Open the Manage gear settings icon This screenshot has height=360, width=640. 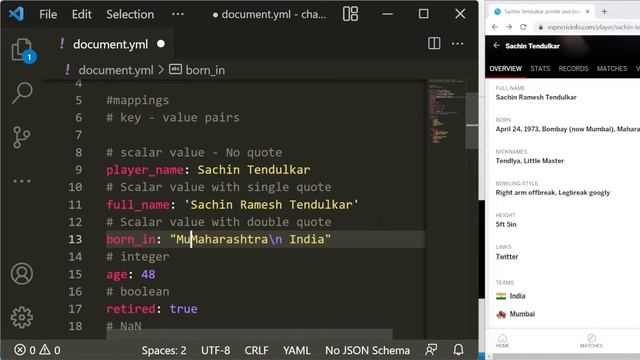click(x=22, y=317)
